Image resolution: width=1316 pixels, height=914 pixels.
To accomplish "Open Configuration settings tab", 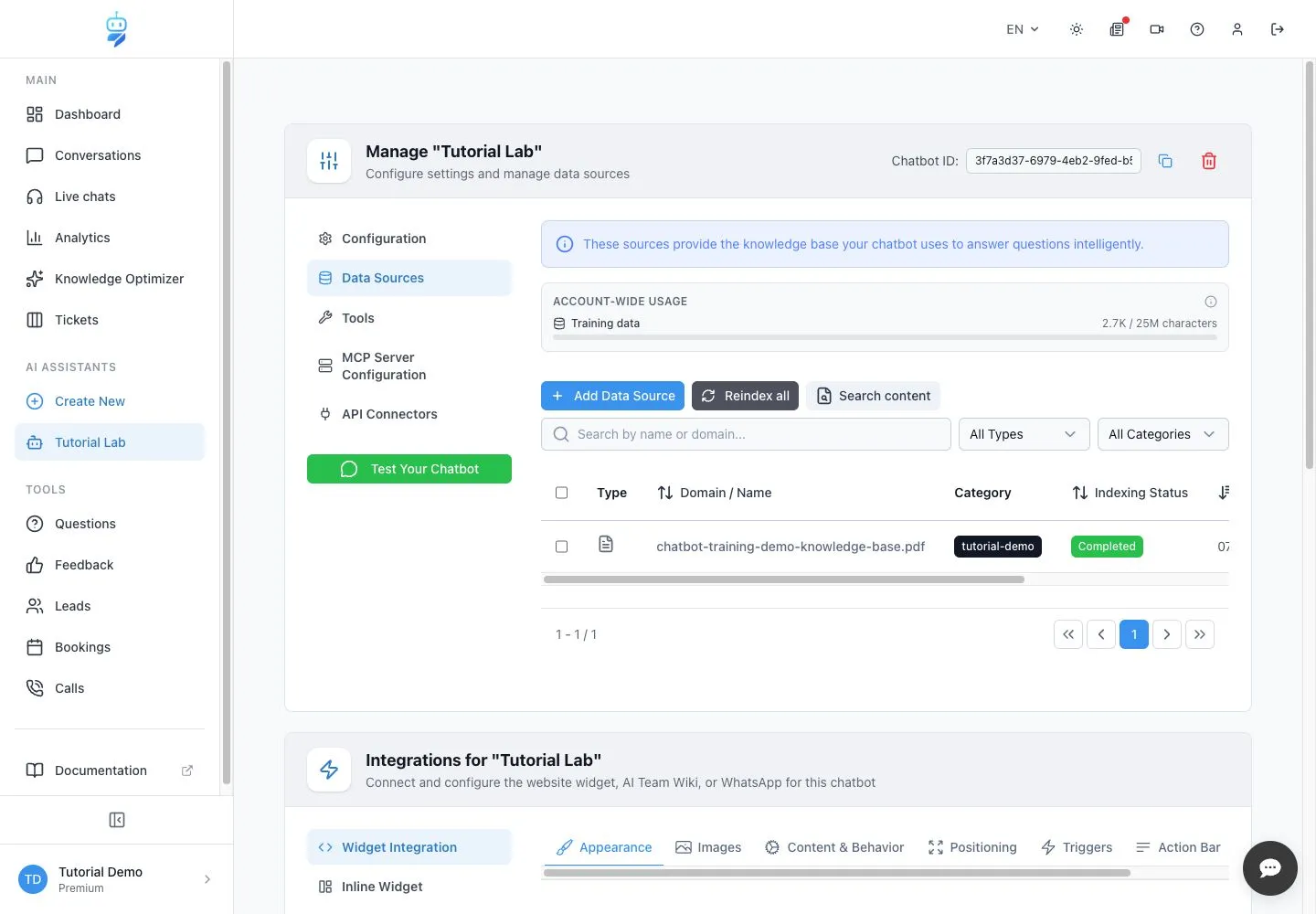I will click(x=409, y=239).
